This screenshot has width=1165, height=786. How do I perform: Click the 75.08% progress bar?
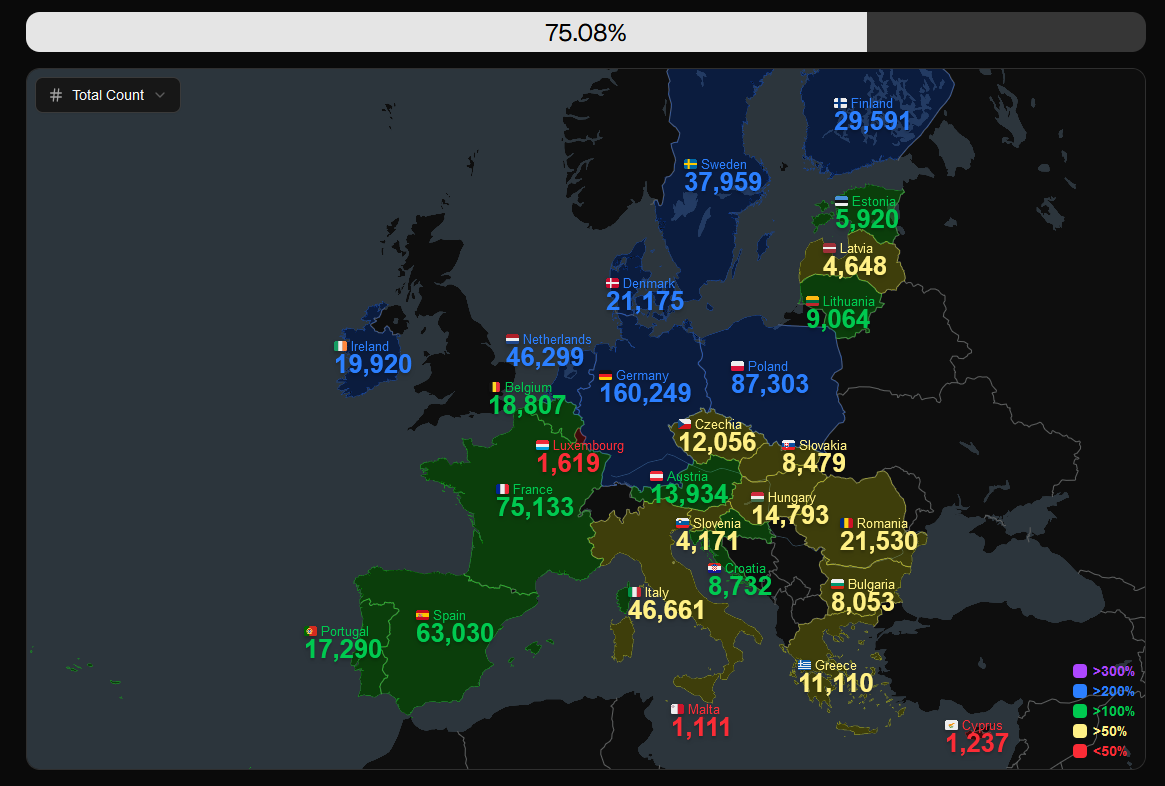click(x=585, y=32)
